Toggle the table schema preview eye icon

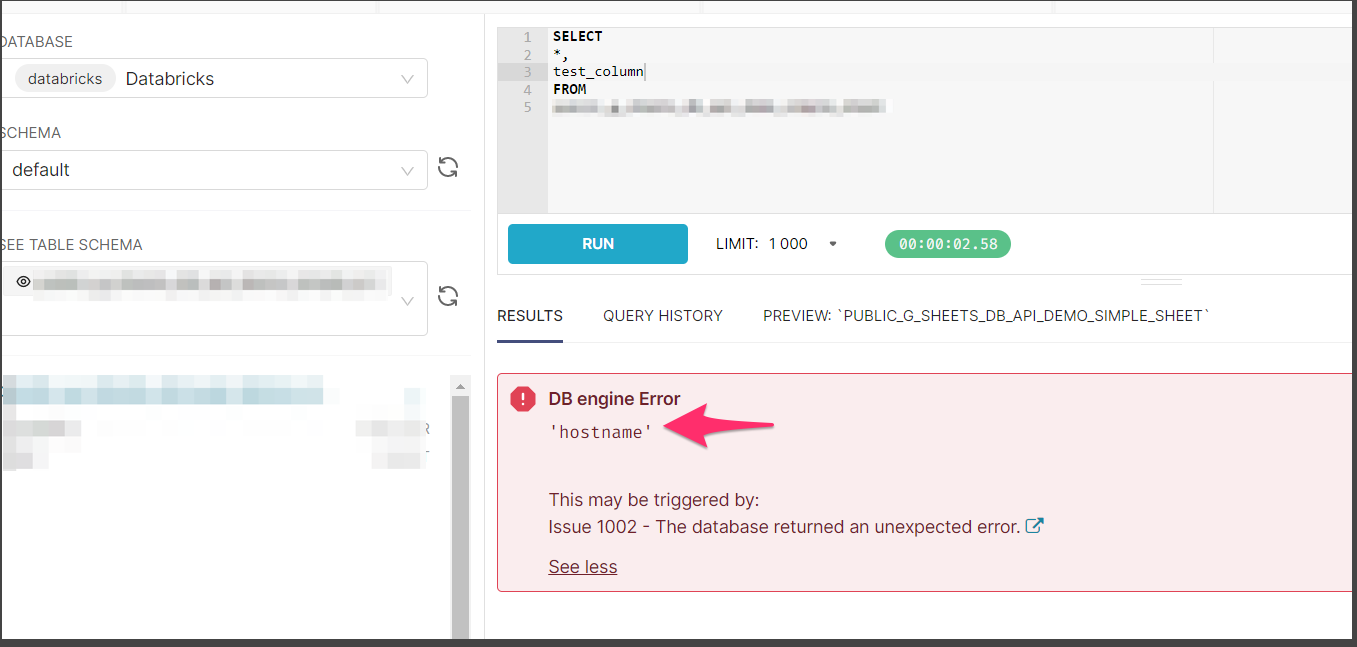22,281
